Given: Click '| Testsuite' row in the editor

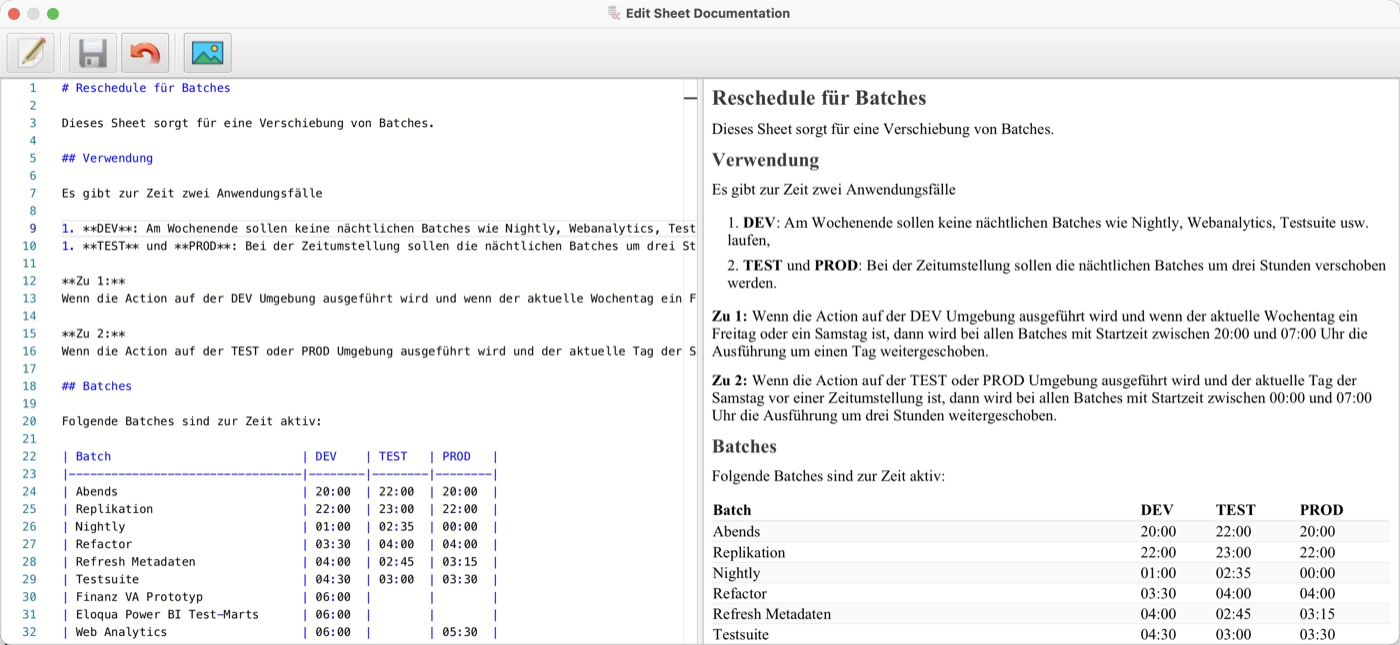Looking at the screenshot, I should [280, 579].
